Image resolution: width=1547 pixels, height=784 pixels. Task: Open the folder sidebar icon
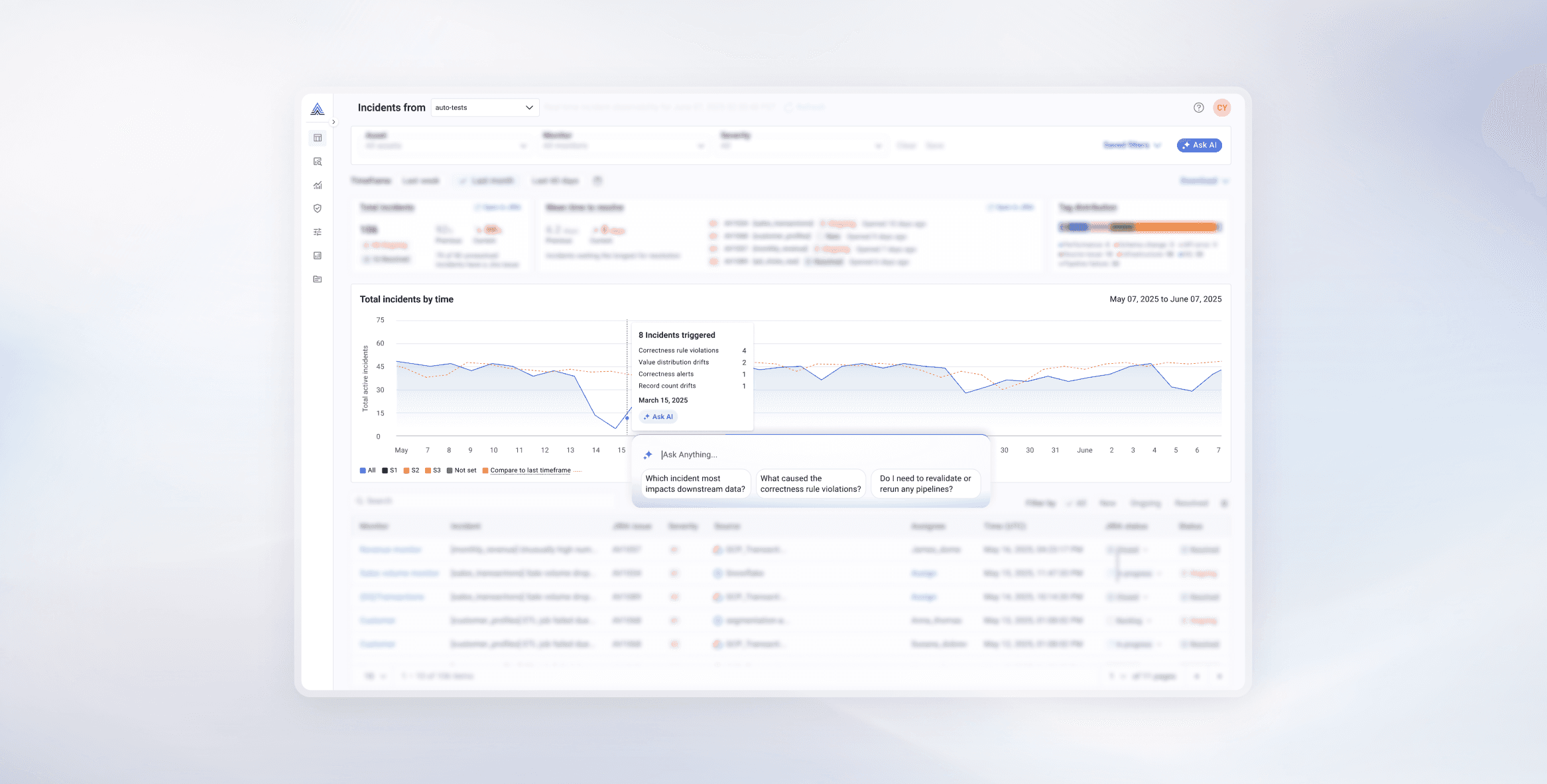pyautogui.click(x=318, y=279)
